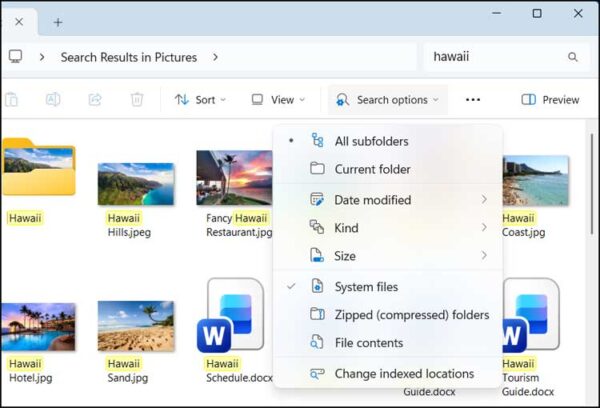This screenshot has height=408, width=600.
Task: Select the Hawaii Hotel.jpg thumbnail
Action: 38,326
